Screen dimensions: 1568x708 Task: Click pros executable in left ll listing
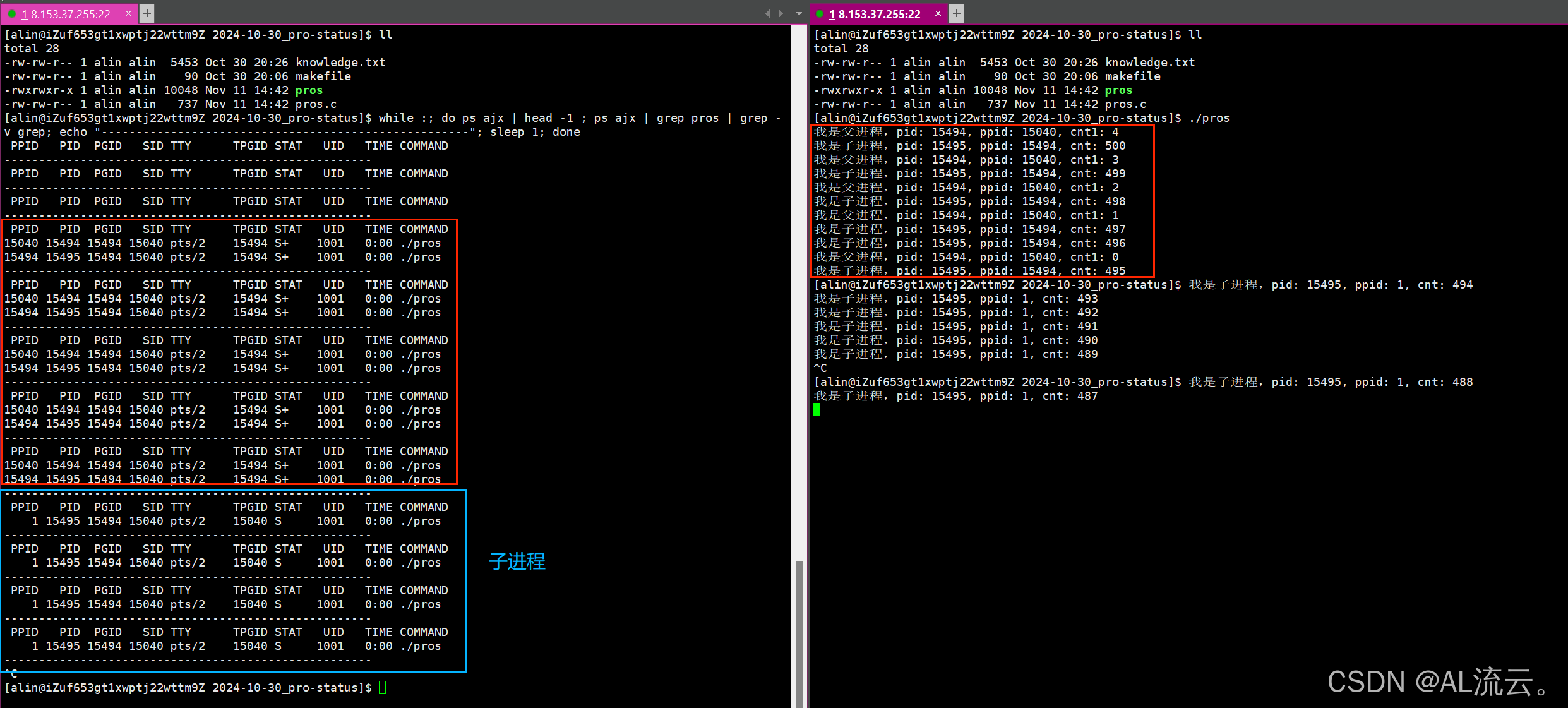point(309,90)
